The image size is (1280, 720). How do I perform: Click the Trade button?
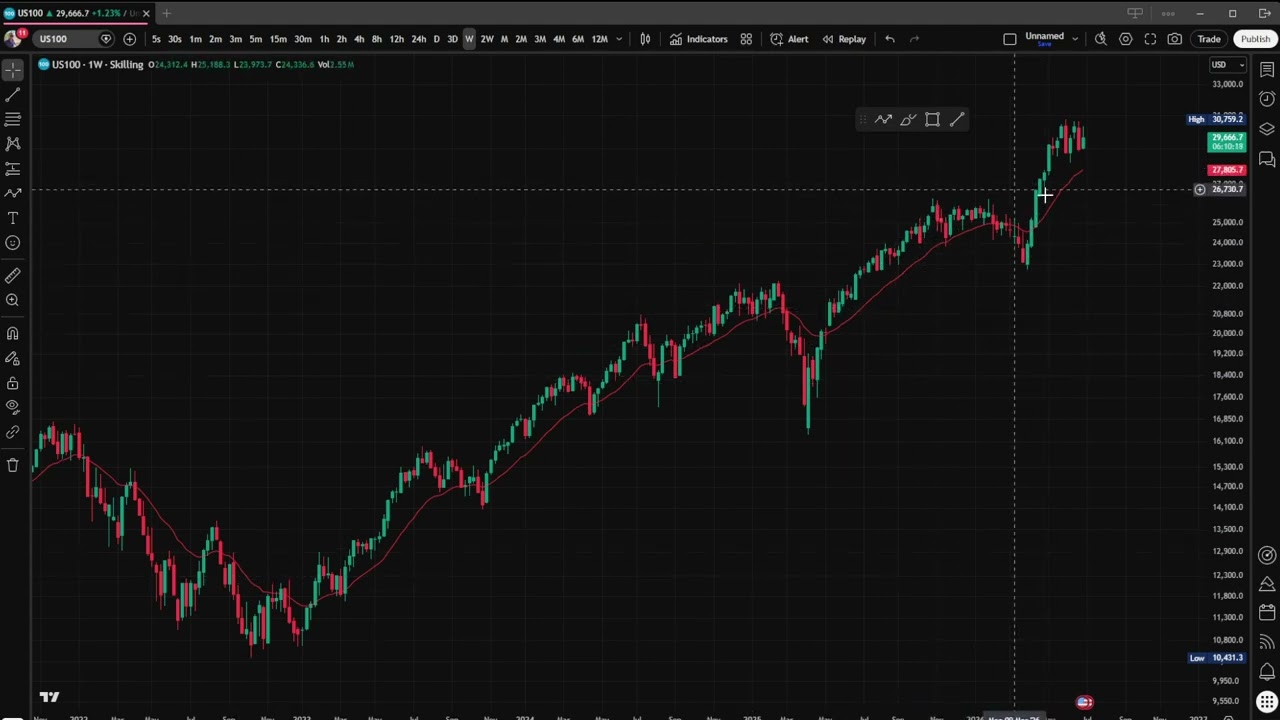1209,39
